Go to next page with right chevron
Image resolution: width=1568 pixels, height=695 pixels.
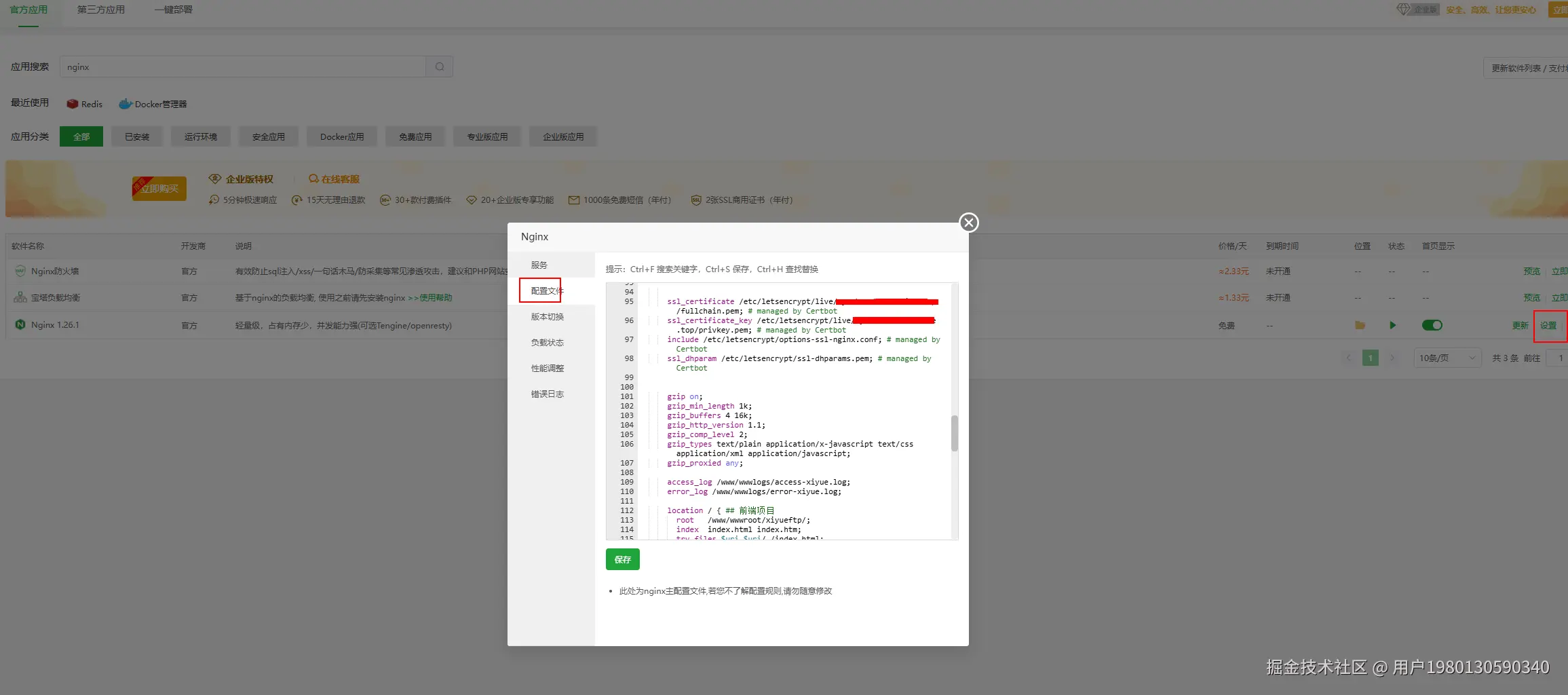pyautogui.click(x=1392, y=358)
